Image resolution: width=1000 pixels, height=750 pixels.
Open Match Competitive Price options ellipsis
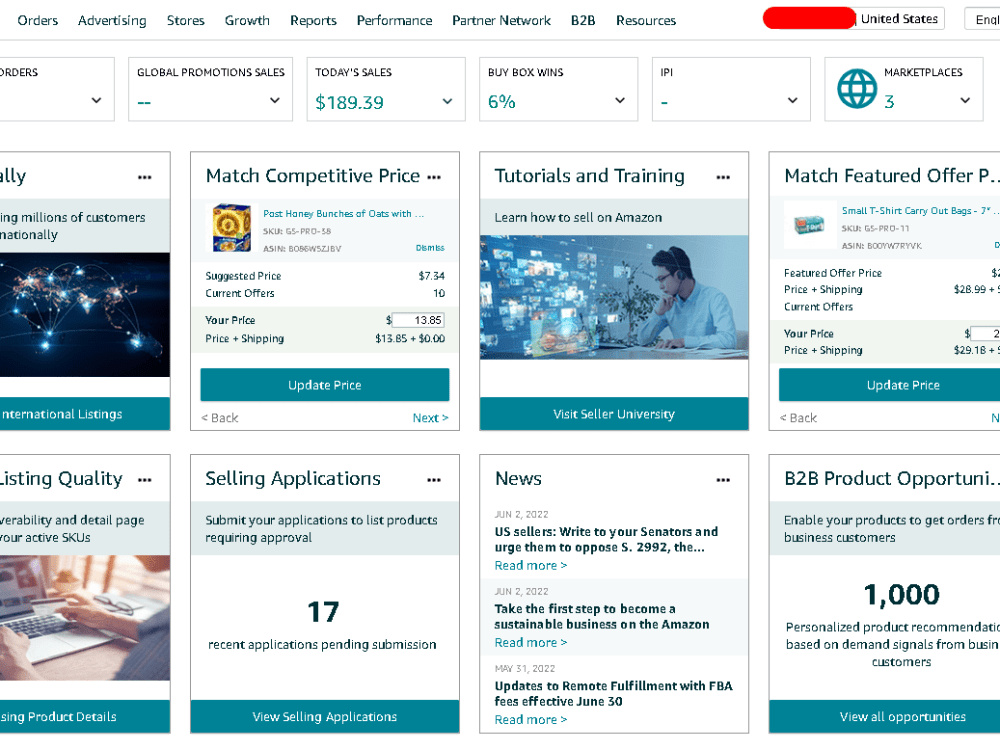coord(434,177)
